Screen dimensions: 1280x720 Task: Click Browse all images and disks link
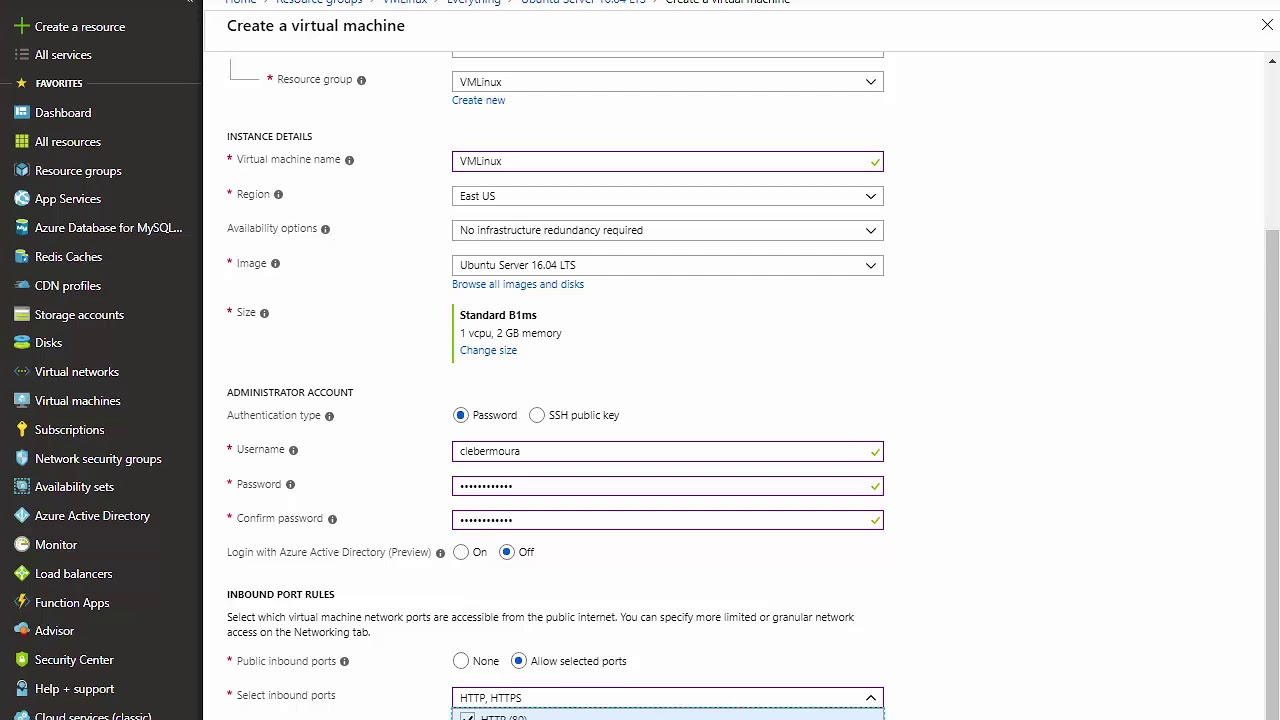pos(518,284)
